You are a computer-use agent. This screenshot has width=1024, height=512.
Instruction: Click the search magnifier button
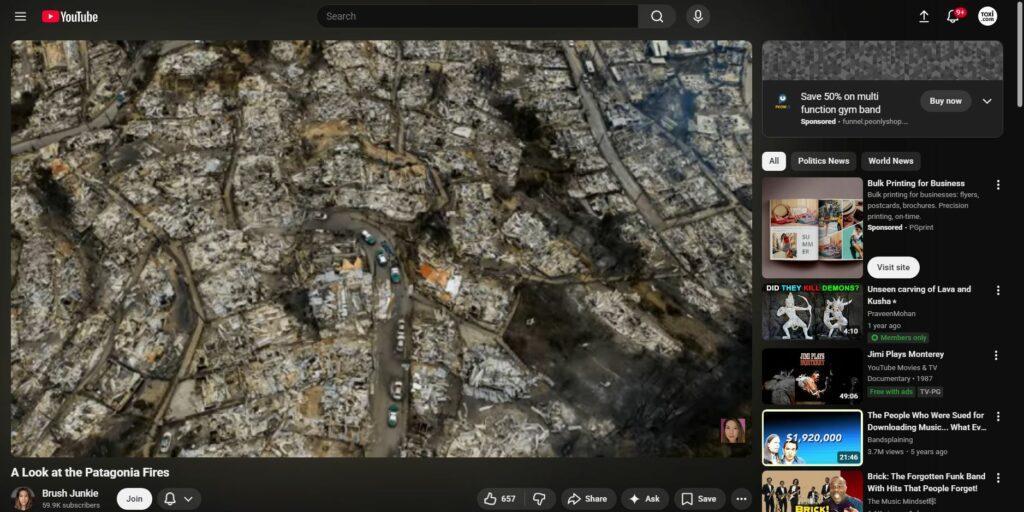(657, 16)
